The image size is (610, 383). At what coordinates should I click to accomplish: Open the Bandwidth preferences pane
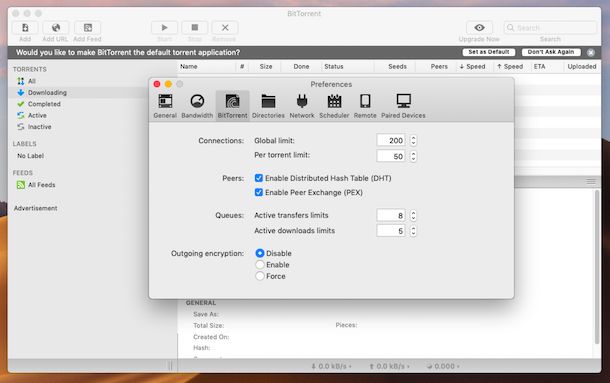coord(197,106)
